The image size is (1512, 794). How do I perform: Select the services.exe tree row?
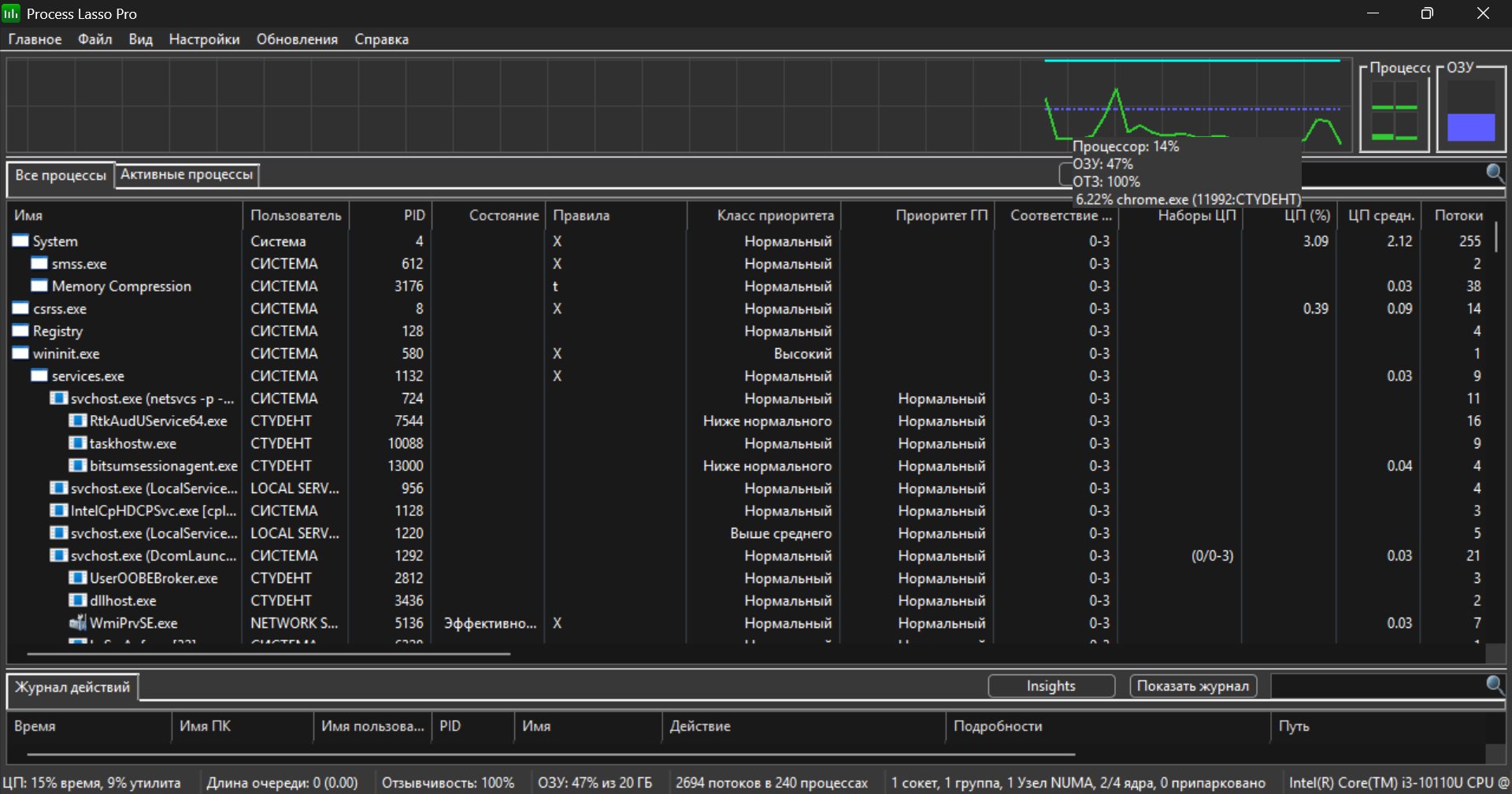tap(87, 377)
